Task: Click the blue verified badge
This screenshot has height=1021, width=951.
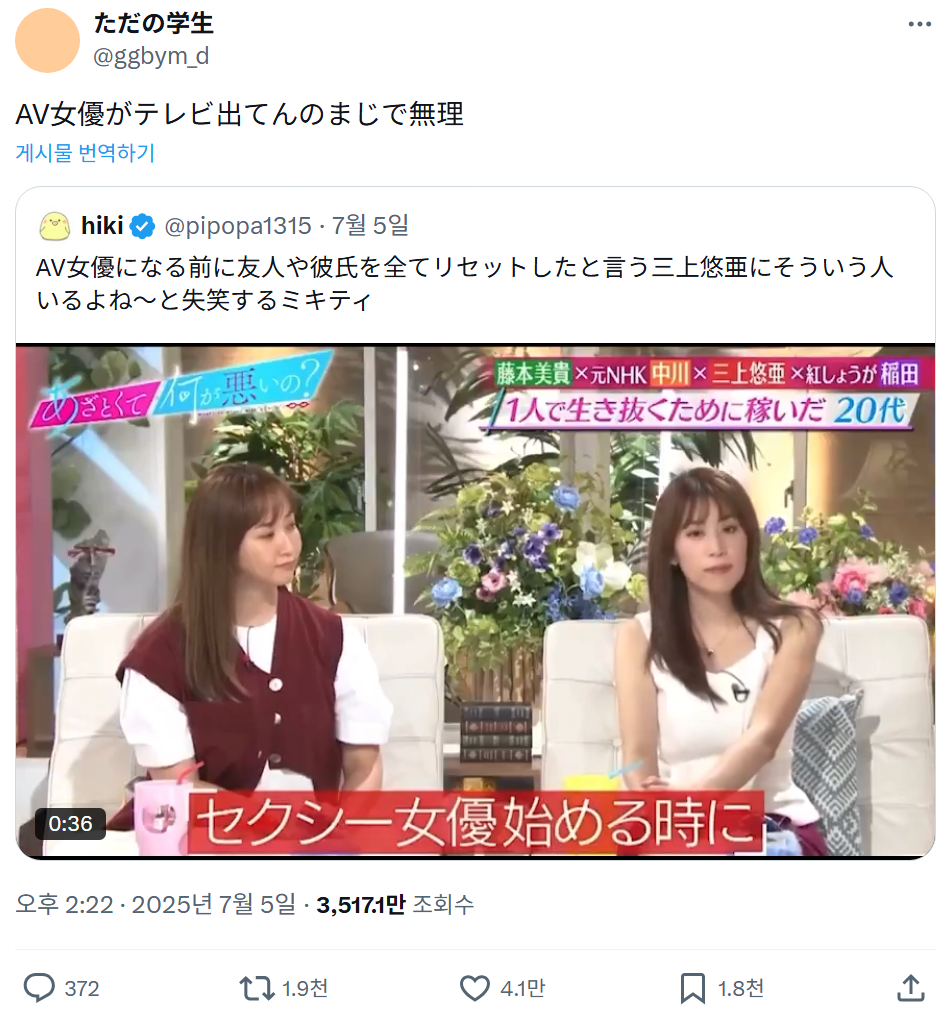Action: pyautogui.click(x=142, y=226)
